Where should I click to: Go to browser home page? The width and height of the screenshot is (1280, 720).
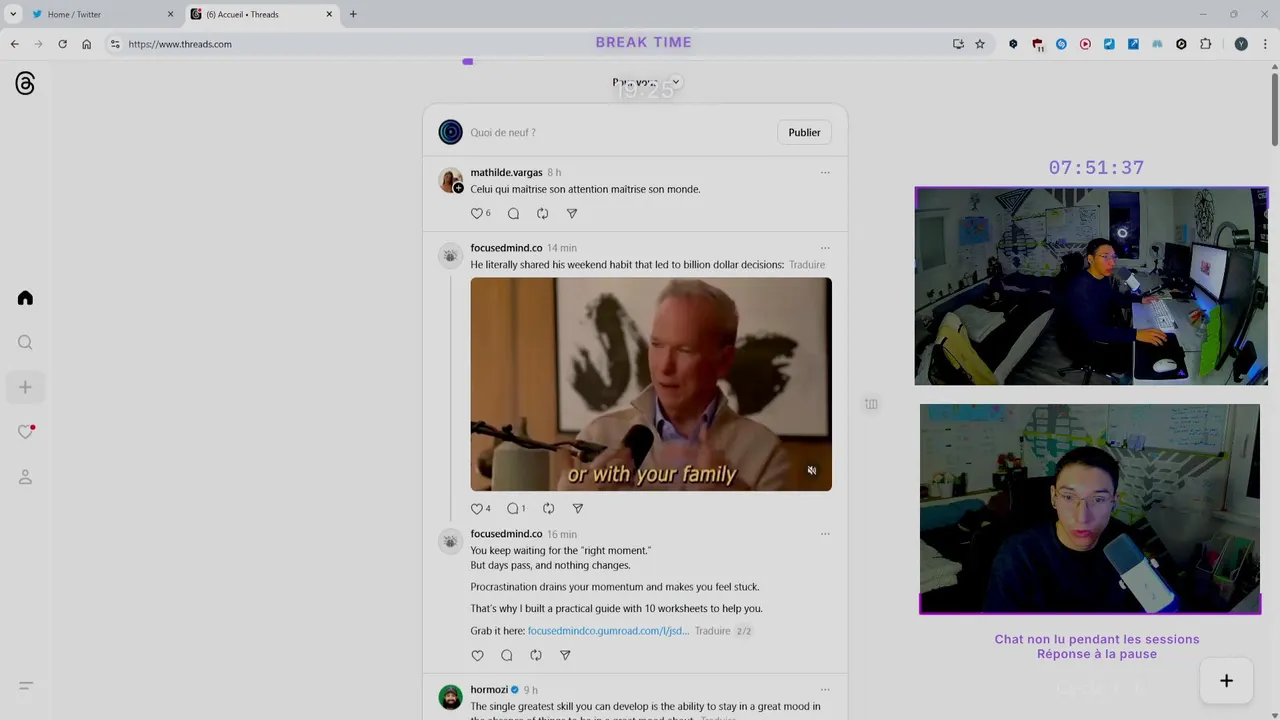tap(87, 44)
